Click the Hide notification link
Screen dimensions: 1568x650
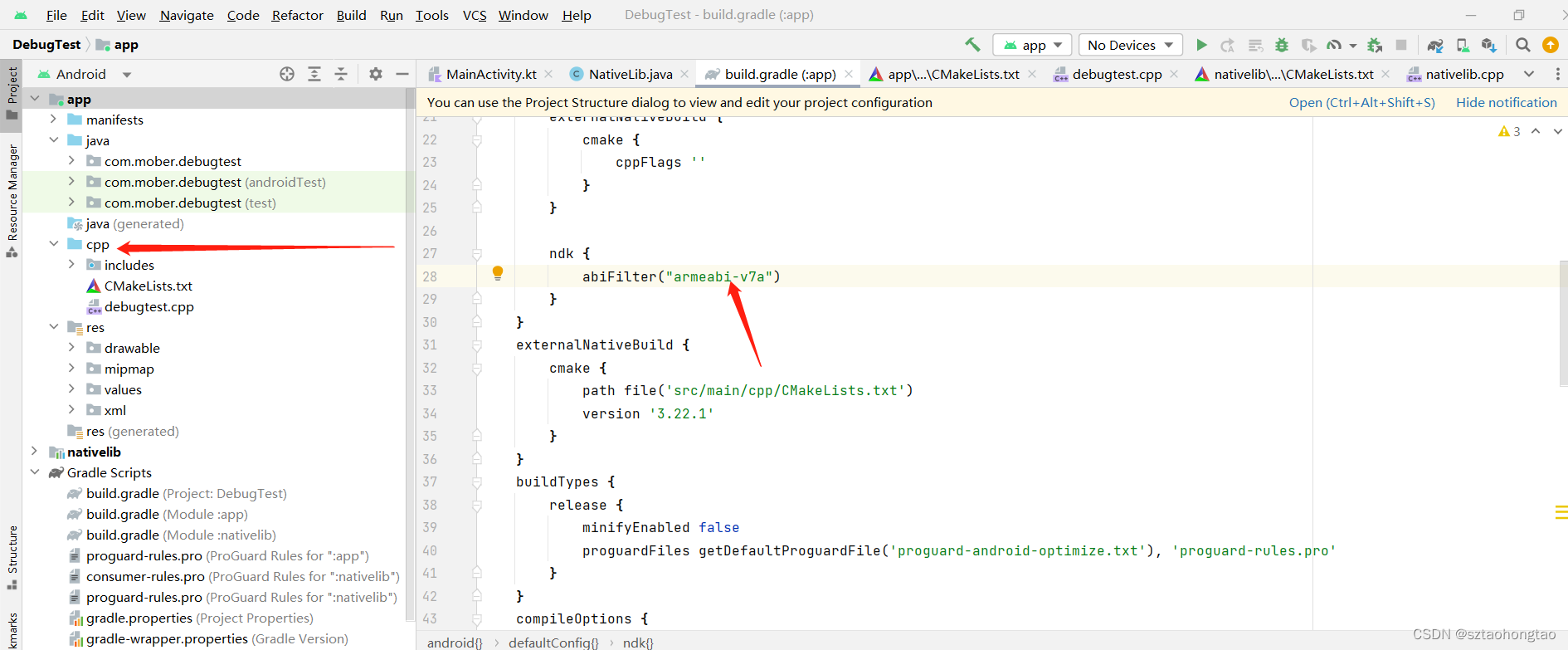point(1506,102)
